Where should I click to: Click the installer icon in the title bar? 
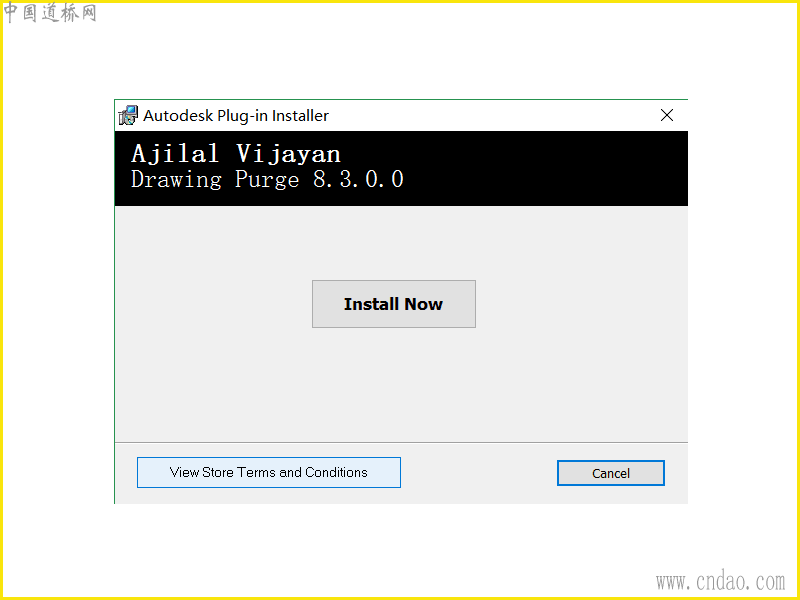[x=128, y=116]
